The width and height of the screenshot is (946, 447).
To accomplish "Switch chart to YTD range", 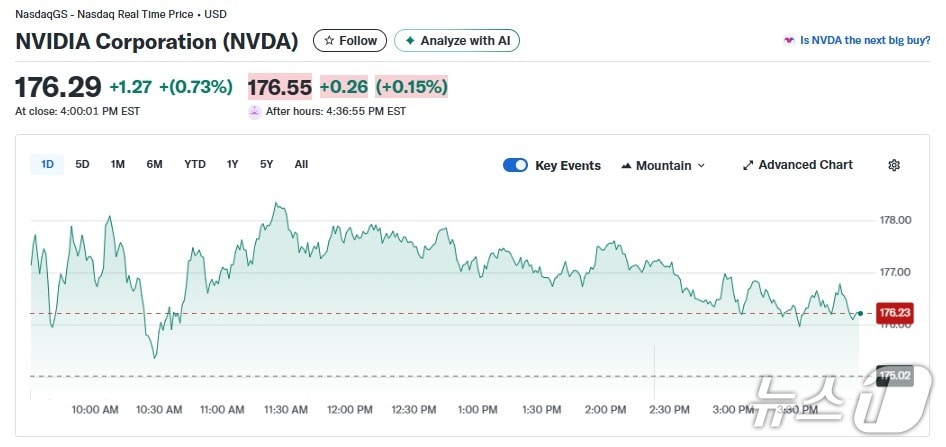I will pyautogui.click(x=195, y=164).
